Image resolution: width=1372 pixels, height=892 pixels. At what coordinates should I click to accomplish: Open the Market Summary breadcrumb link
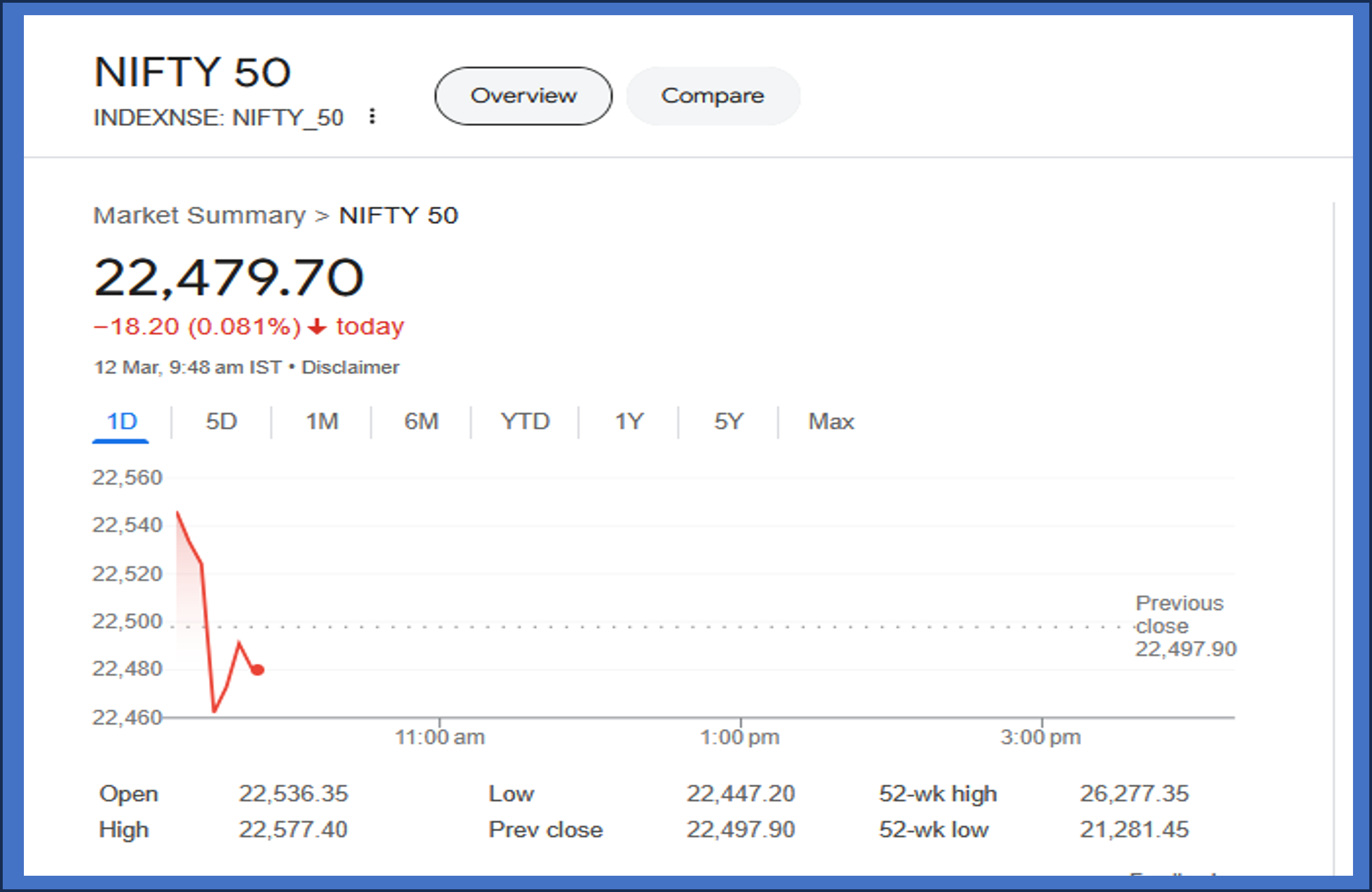(200, 215)
